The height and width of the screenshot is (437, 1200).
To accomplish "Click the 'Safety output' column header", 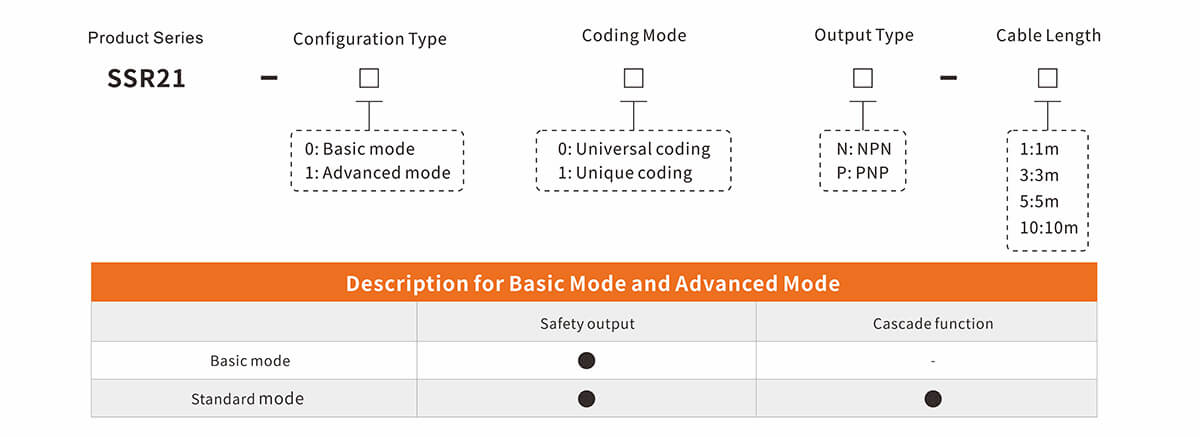I will (587, 323).
